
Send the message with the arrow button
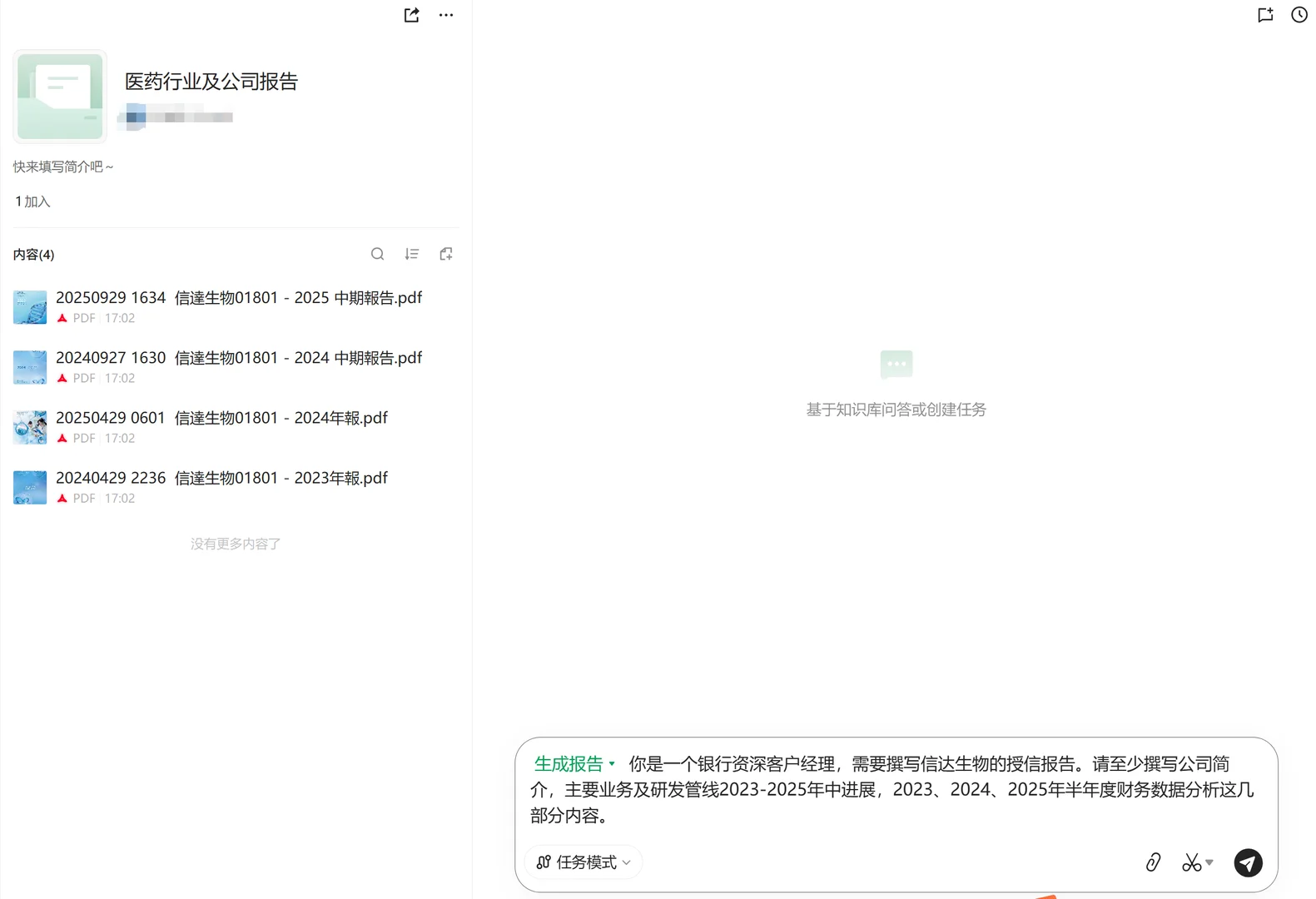point(1248,862)
